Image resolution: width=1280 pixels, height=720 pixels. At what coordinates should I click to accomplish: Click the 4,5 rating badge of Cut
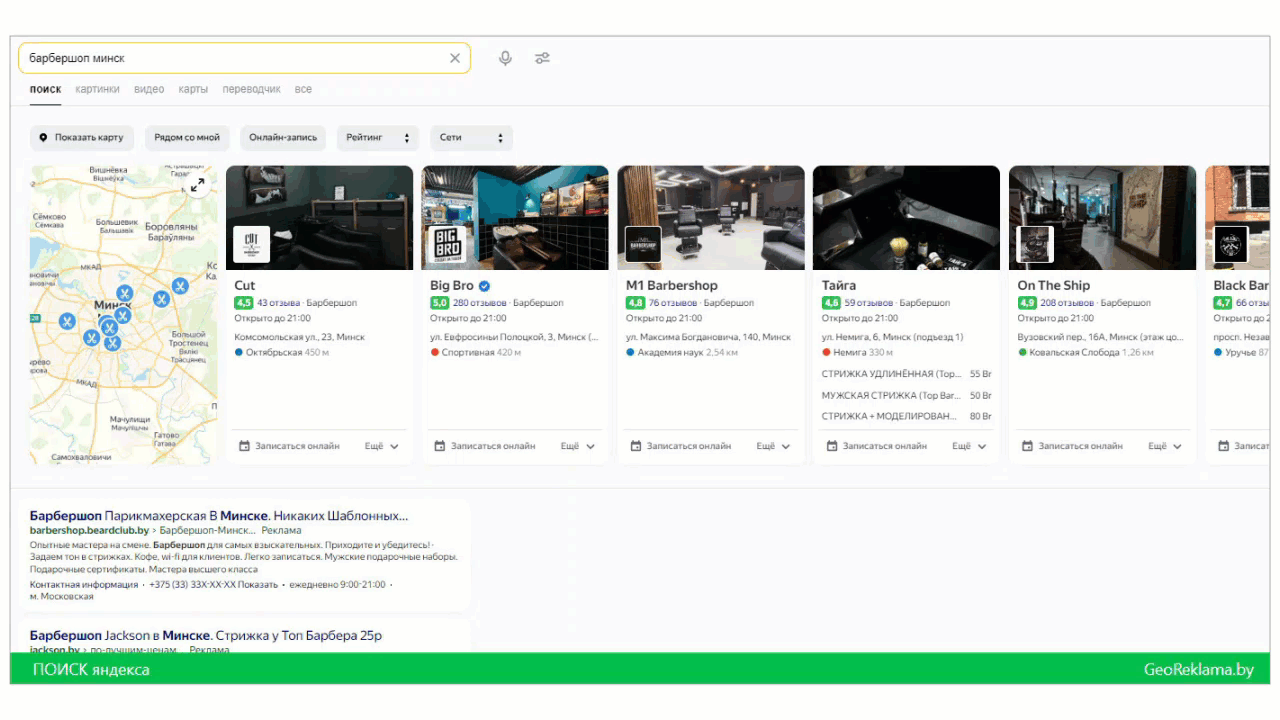244,303
